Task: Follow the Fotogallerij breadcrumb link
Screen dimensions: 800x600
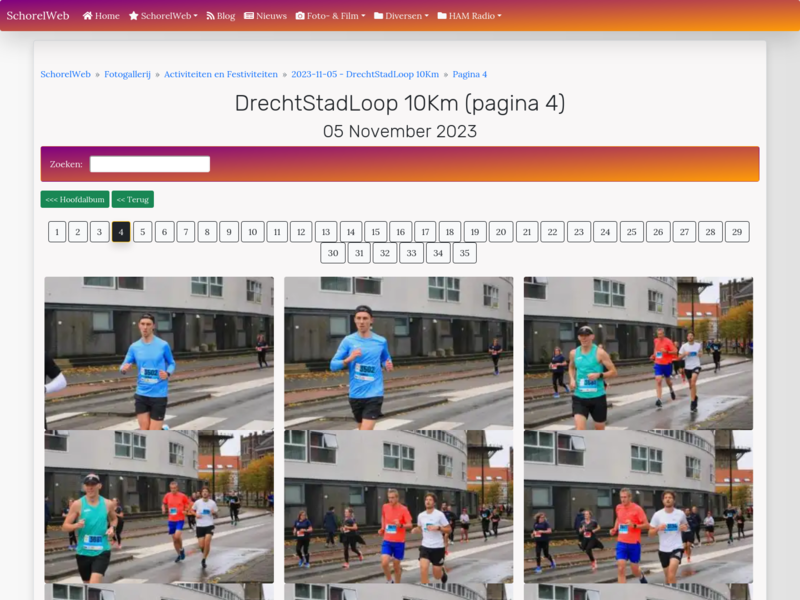Action: pos(128,74)
